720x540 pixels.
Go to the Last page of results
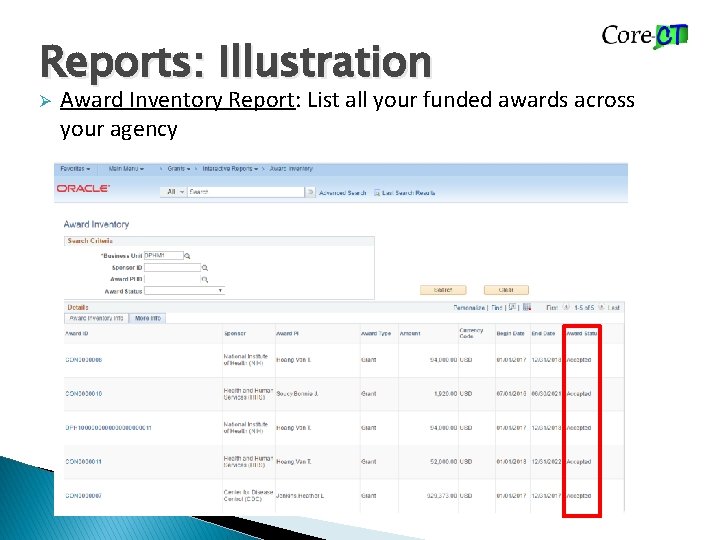click(613, 308)
